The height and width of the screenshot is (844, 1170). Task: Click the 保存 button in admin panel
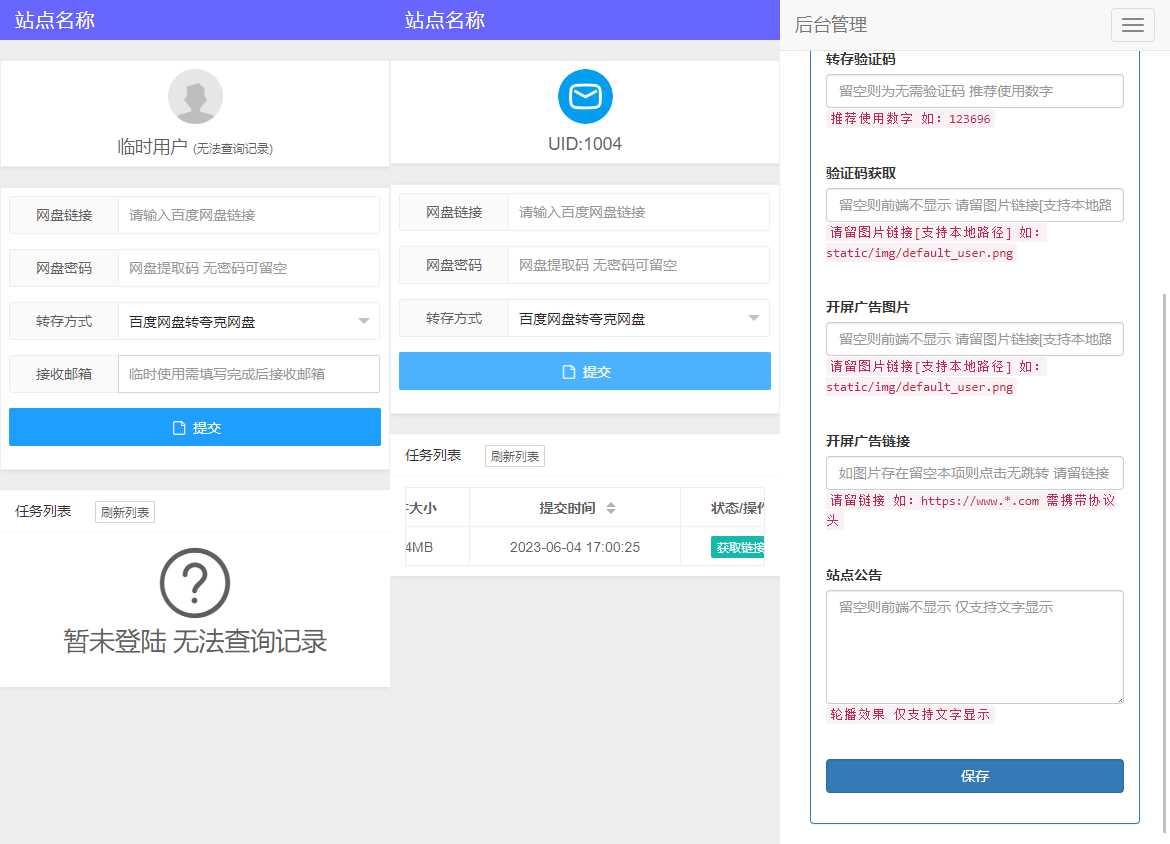974,776
